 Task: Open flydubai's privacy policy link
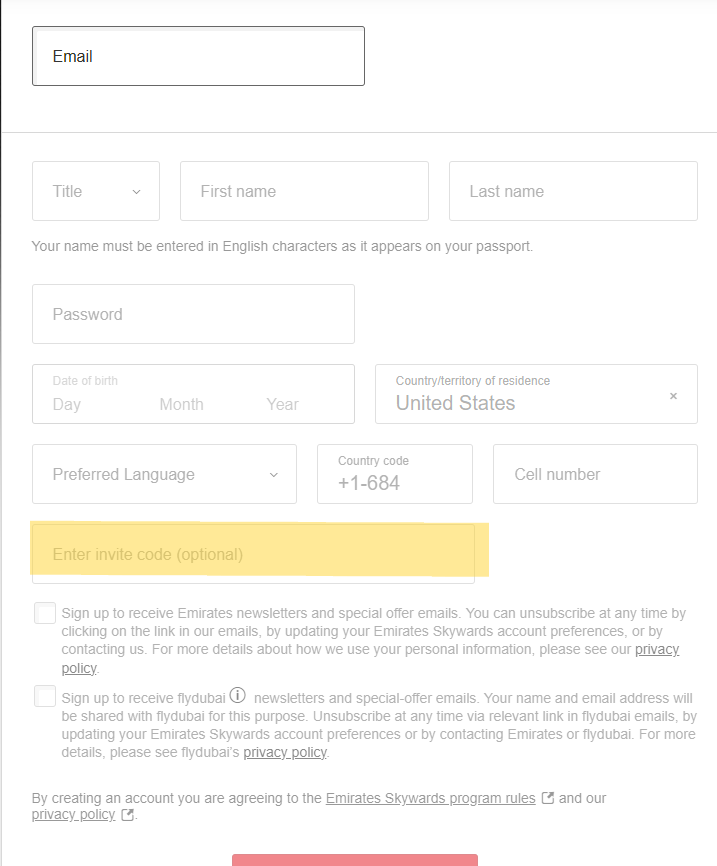[285, 752]
